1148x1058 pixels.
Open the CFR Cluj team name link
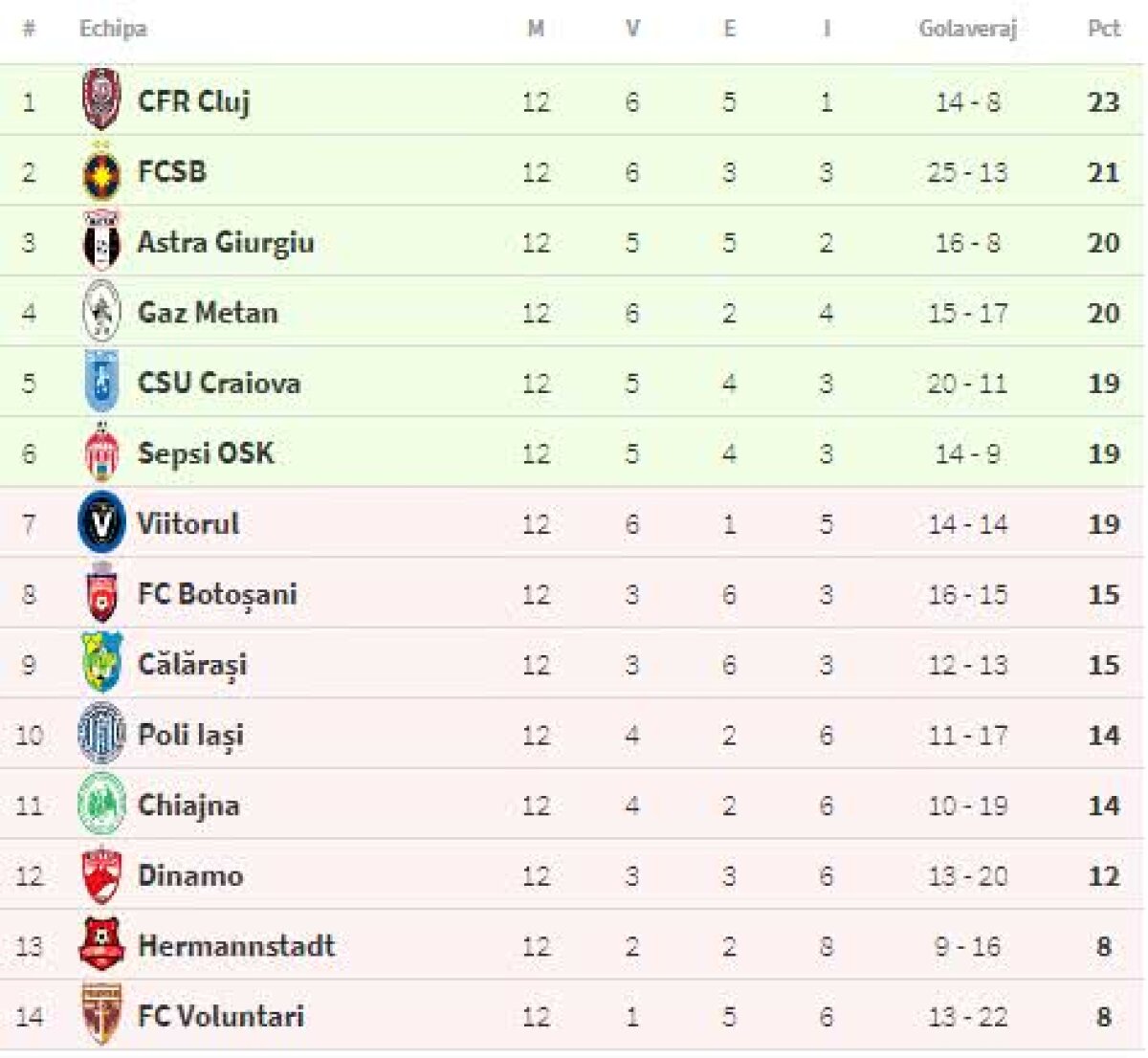coord(193,101)
